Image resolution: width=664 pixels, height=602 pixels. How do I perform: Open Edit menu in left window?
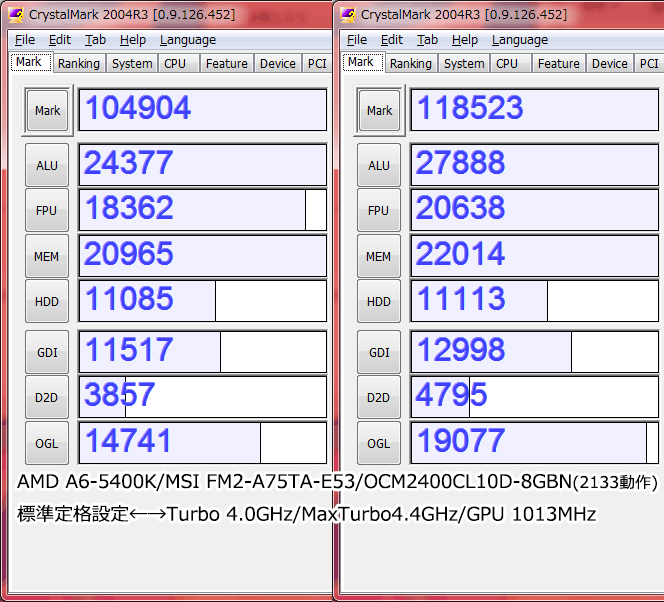click(x=60, y=40)
